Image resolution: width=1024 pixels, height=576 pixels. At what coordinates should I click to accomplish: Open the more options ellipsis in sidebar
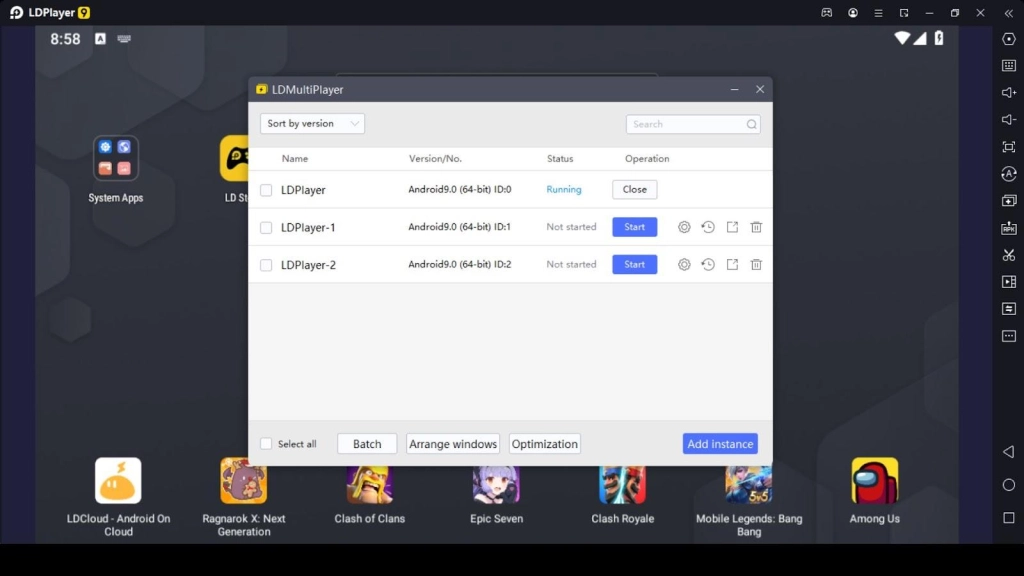[x=1009, y=336]
